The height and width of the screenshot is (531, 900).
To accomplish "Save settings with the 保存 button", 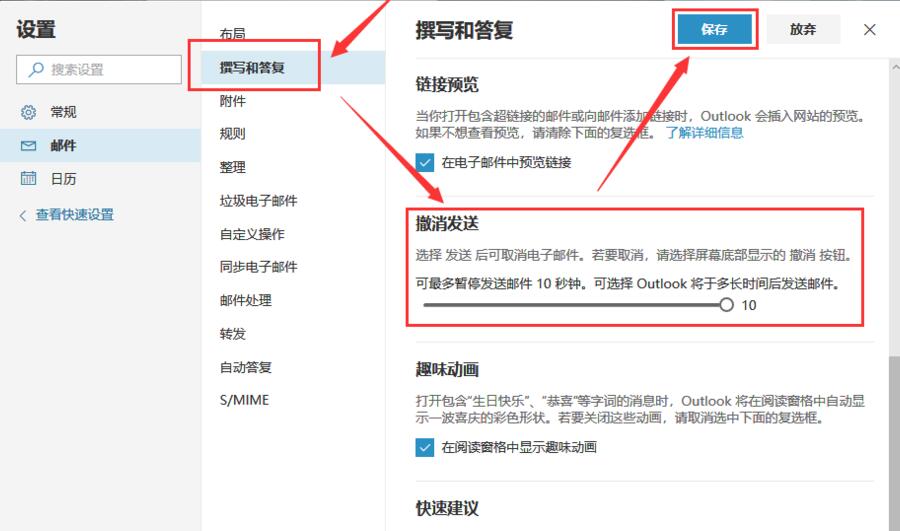I will click(715, 29).
